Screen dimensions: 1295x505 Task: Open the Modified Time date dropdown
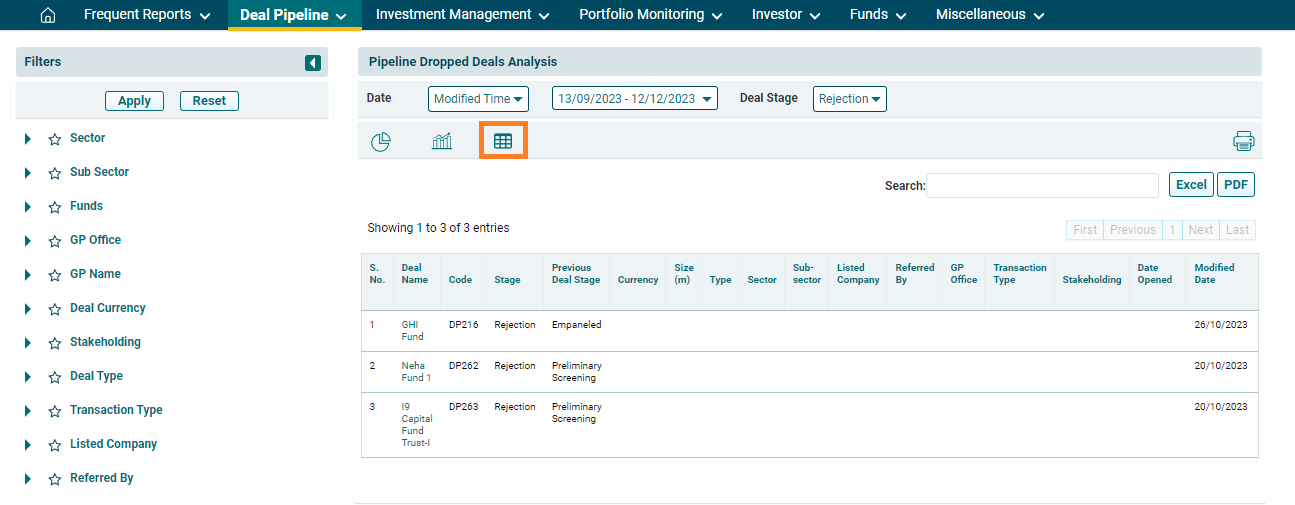(x=479, y=99)
